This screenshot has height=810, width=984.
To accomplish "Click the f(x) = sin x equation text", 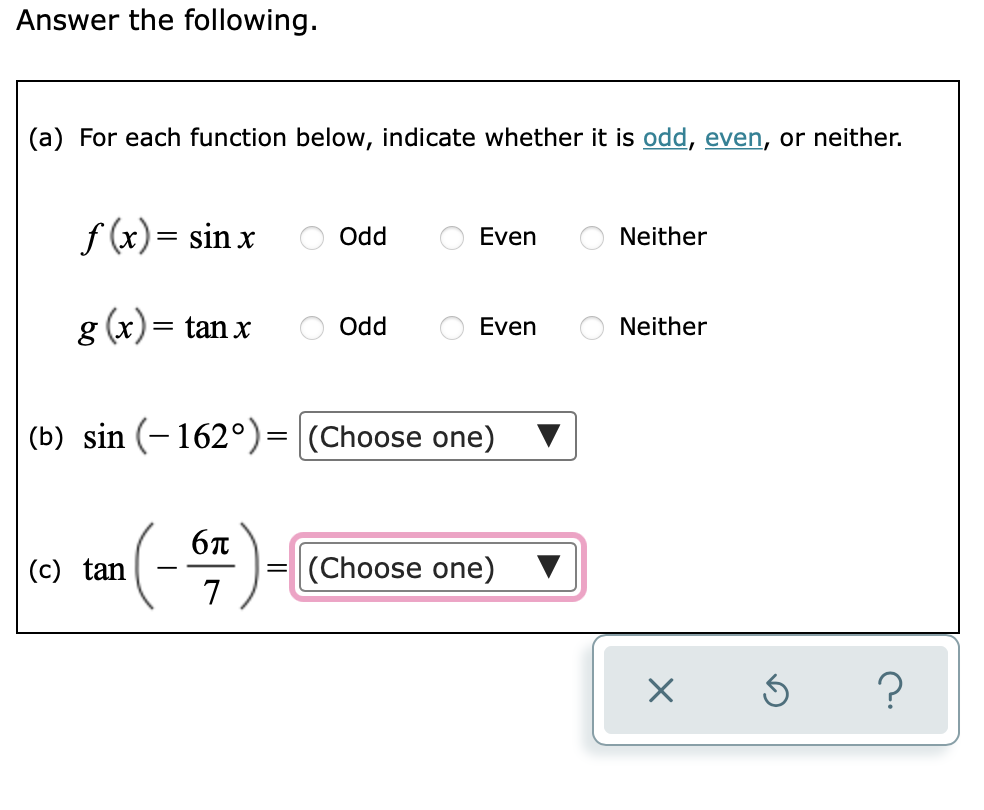I will [x=170, y=238].
